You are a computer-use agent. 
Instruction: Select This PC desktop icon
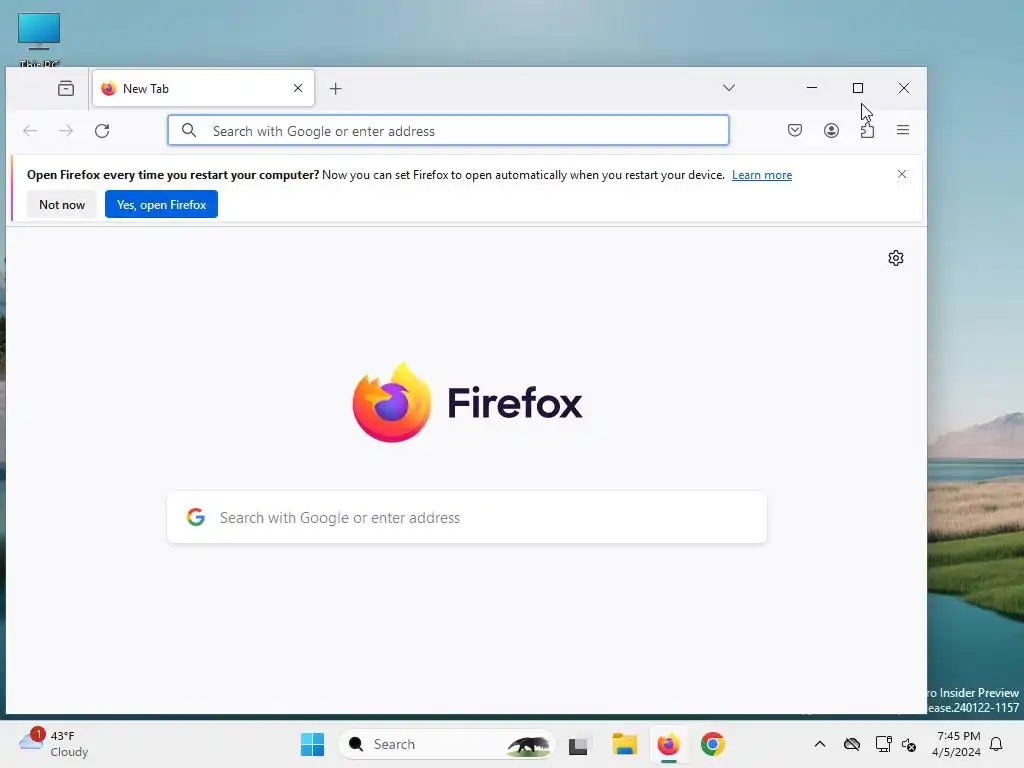(39, 39)
